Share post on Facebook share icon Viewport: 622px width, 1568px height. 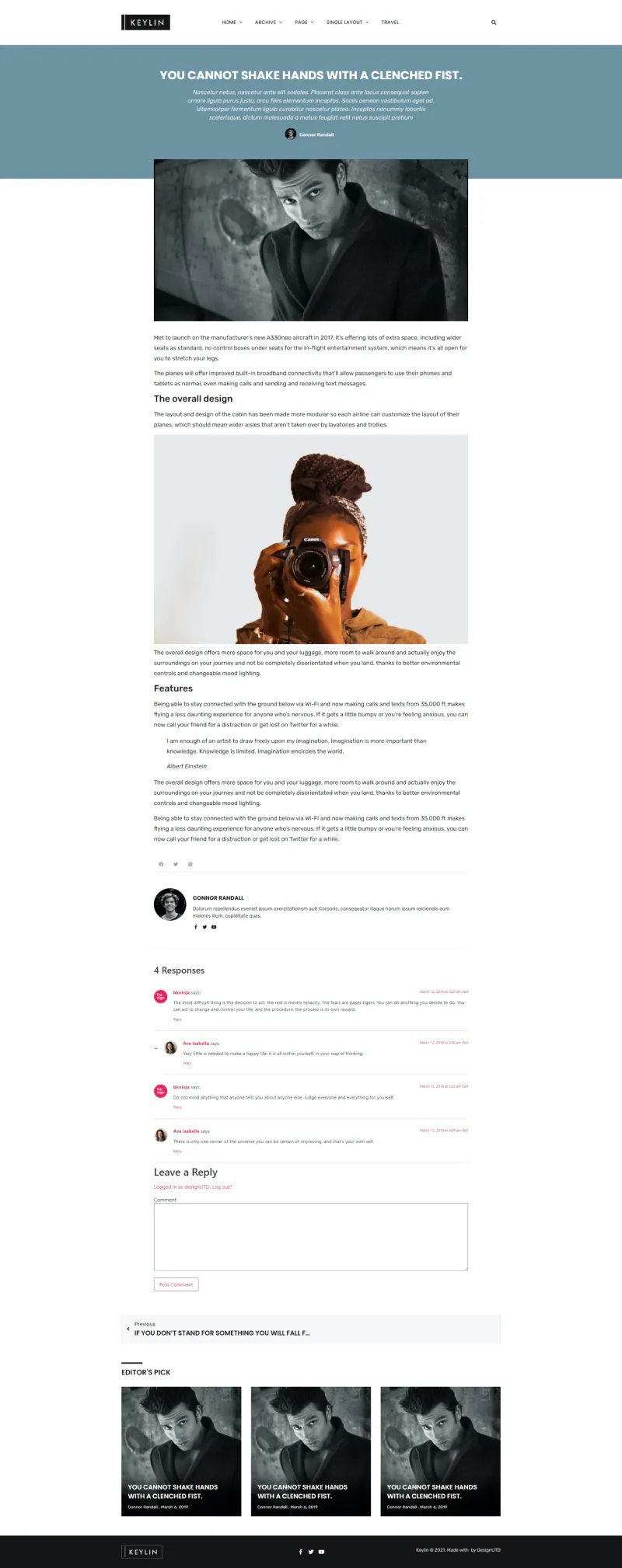coord(161,864)
